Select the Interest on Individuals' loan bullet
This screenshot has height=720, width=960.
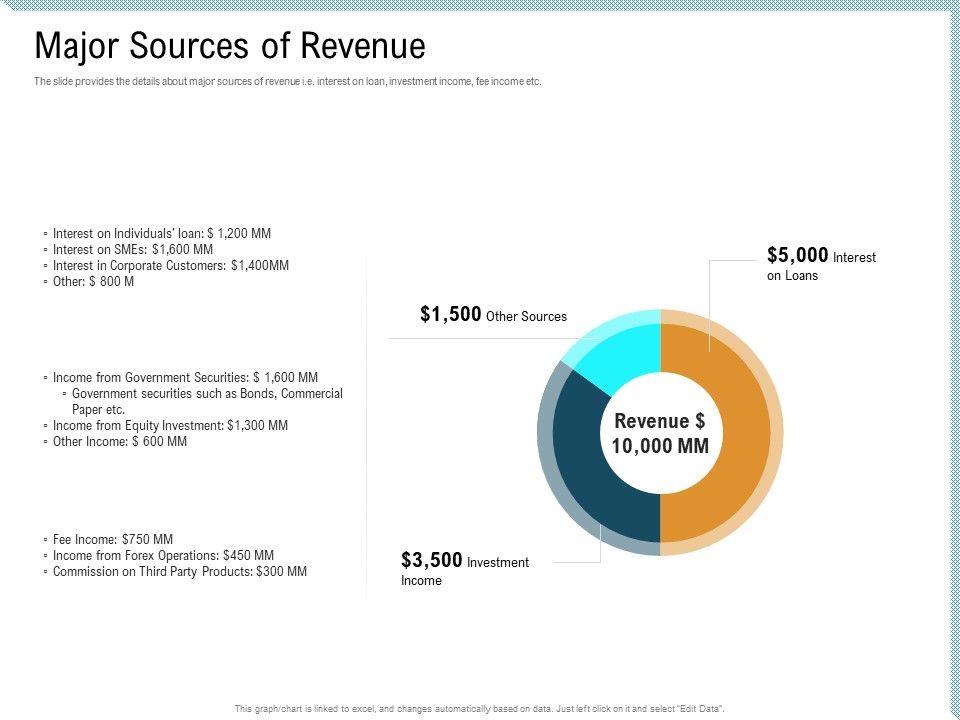click(x=161, y=233)
